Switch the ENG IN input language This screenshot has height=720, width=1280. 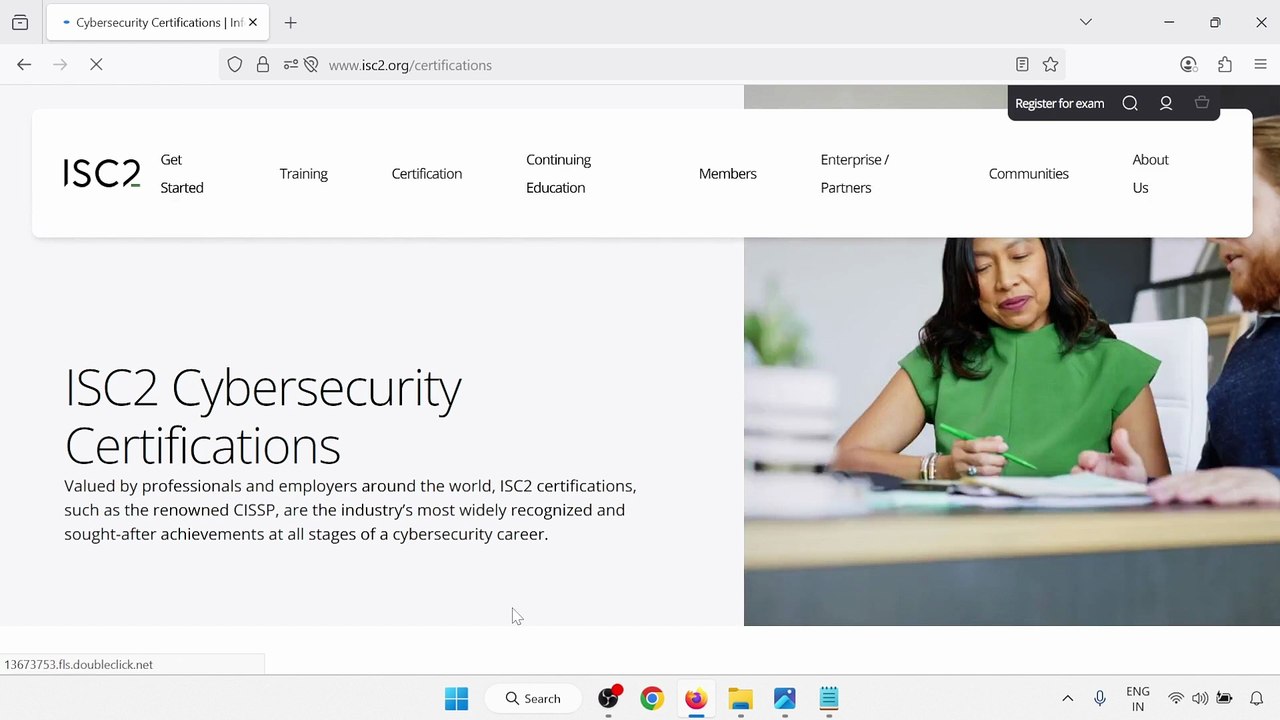pyautogui.click(x=1138, y=698)
